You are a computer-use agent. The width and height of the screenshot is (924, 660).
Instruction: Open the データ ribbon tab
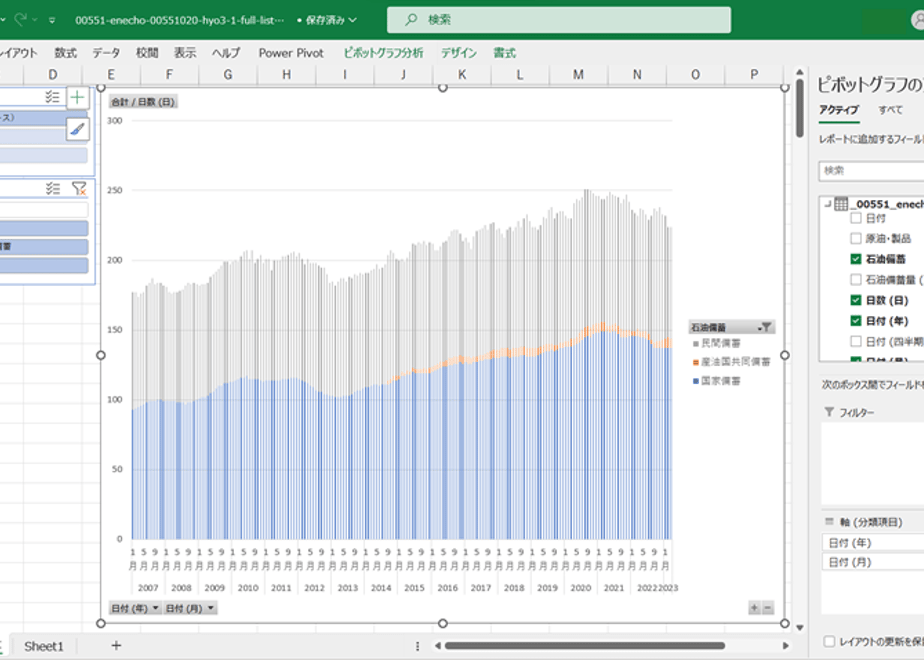coord(106,53)
